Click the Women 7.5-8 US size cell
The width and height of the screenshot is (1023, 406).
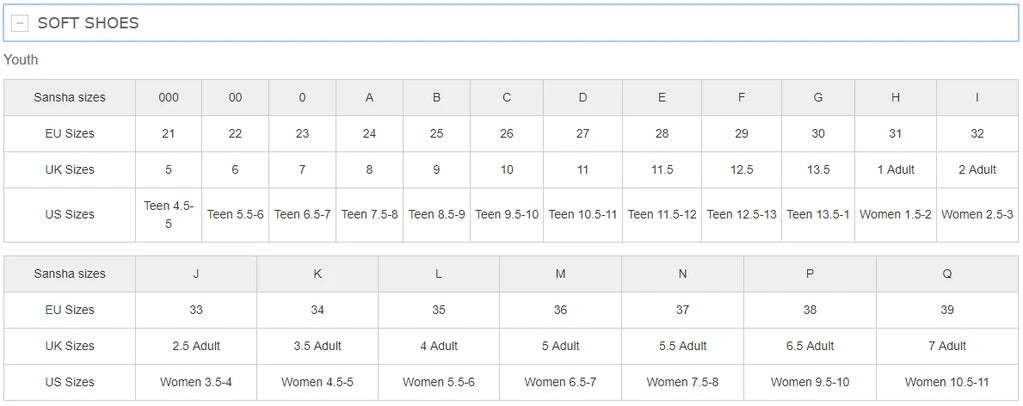(681, 382)
